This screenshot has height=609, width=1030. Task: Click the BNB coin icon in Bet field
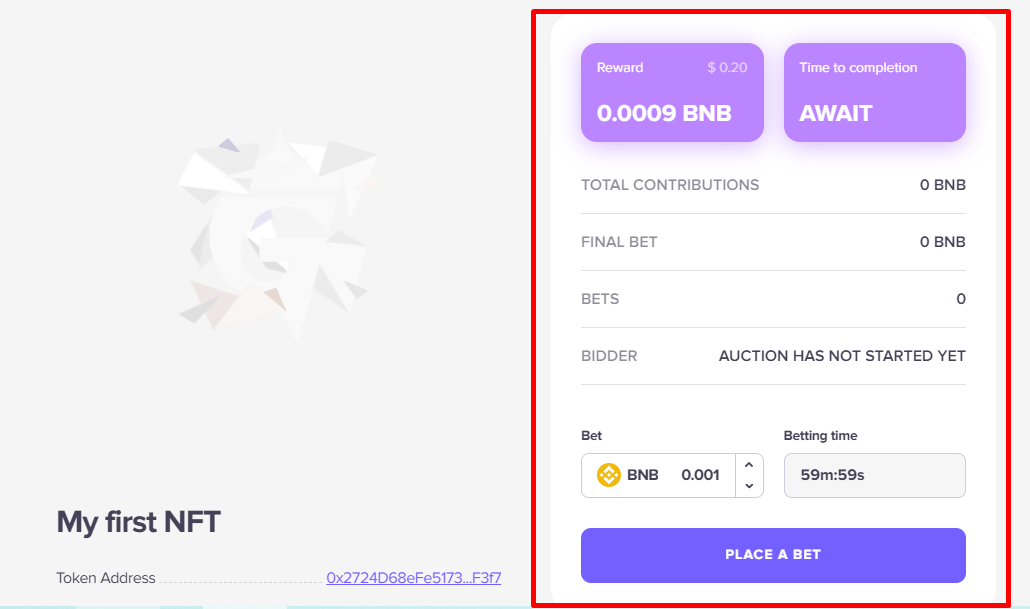tap(608, 475)
